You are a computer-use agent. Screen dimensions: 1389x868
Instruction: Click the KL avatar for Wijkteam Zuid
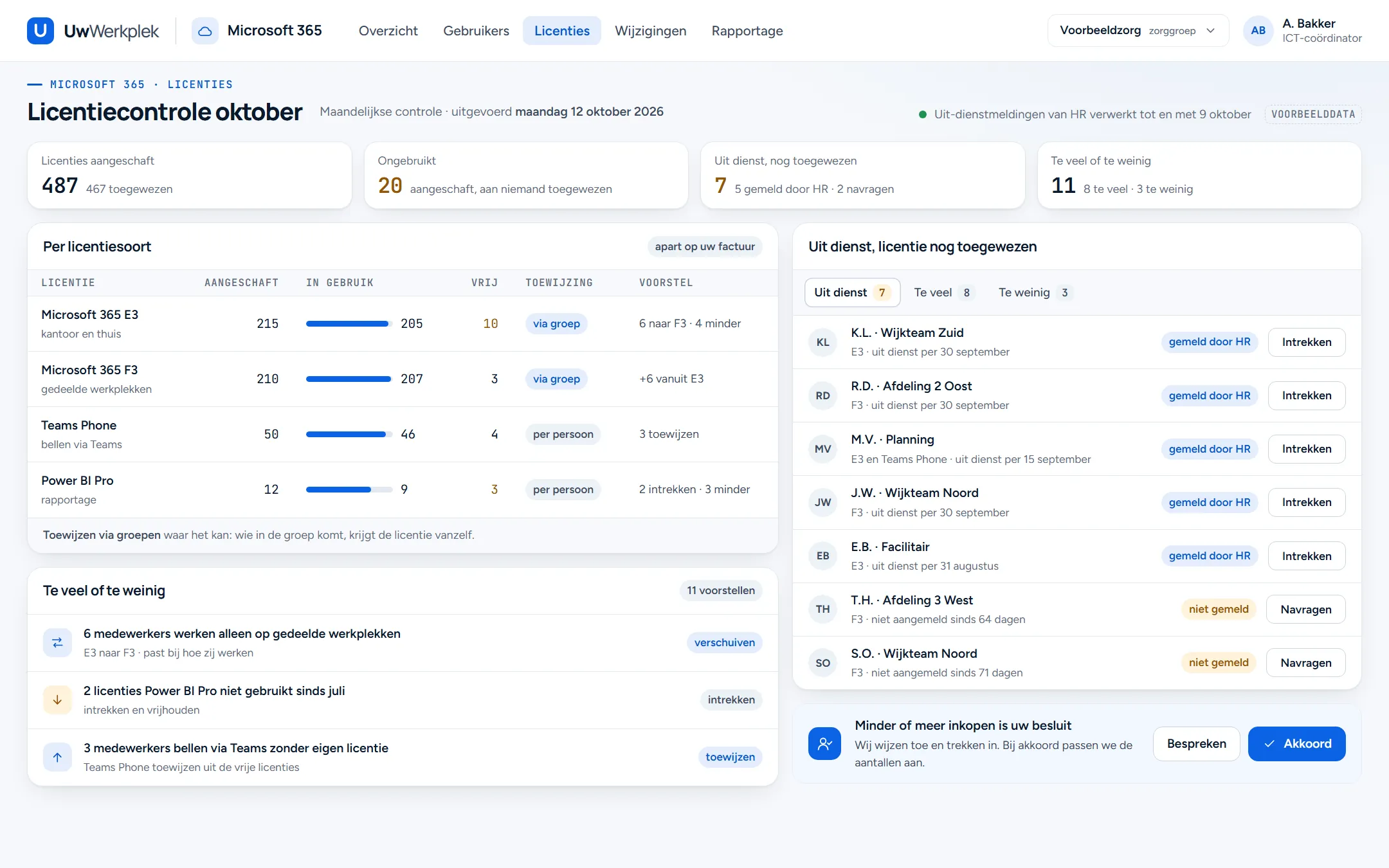point(823,342)
